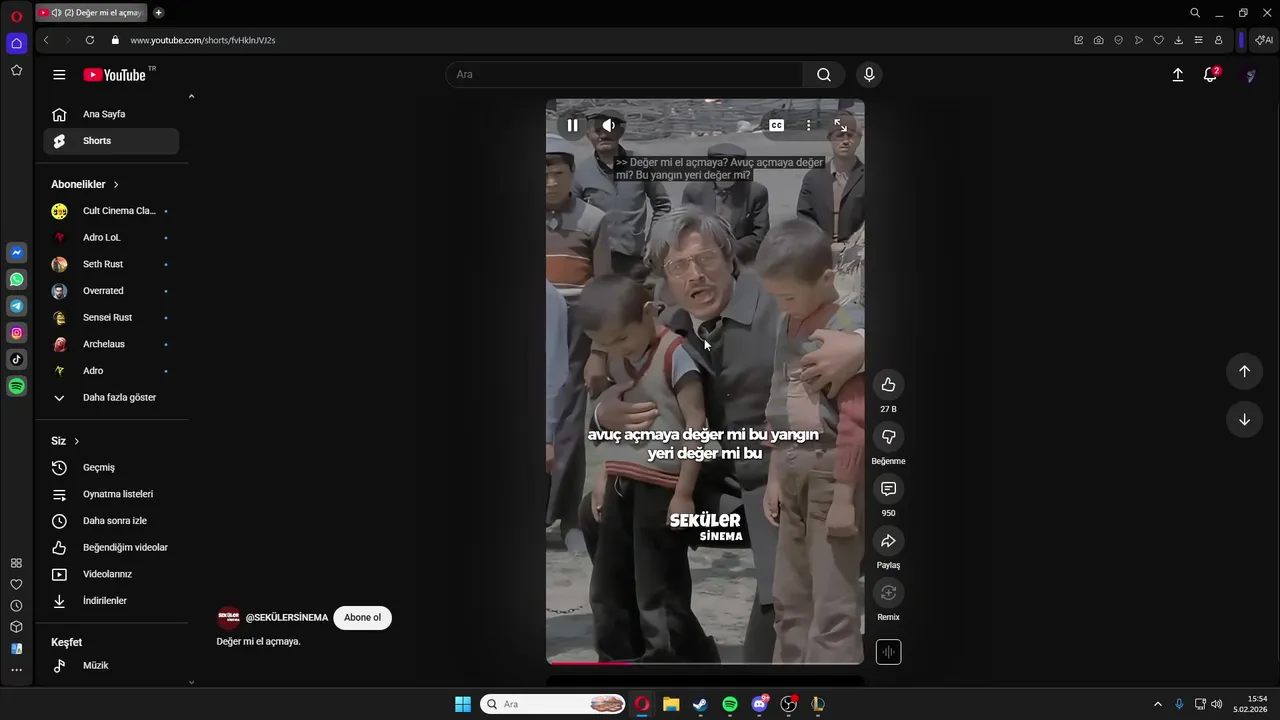The width and height of the screenshot is (1280, 720).
Task: Open Ana Sayfa in the sidebar
Action: [x=111, y=114]
